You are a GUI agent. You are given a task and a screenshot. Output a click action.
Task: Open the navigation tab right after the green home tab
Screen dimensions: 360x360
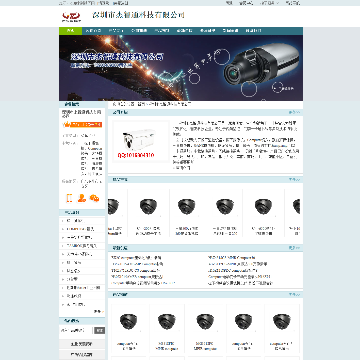coord(93,31)
